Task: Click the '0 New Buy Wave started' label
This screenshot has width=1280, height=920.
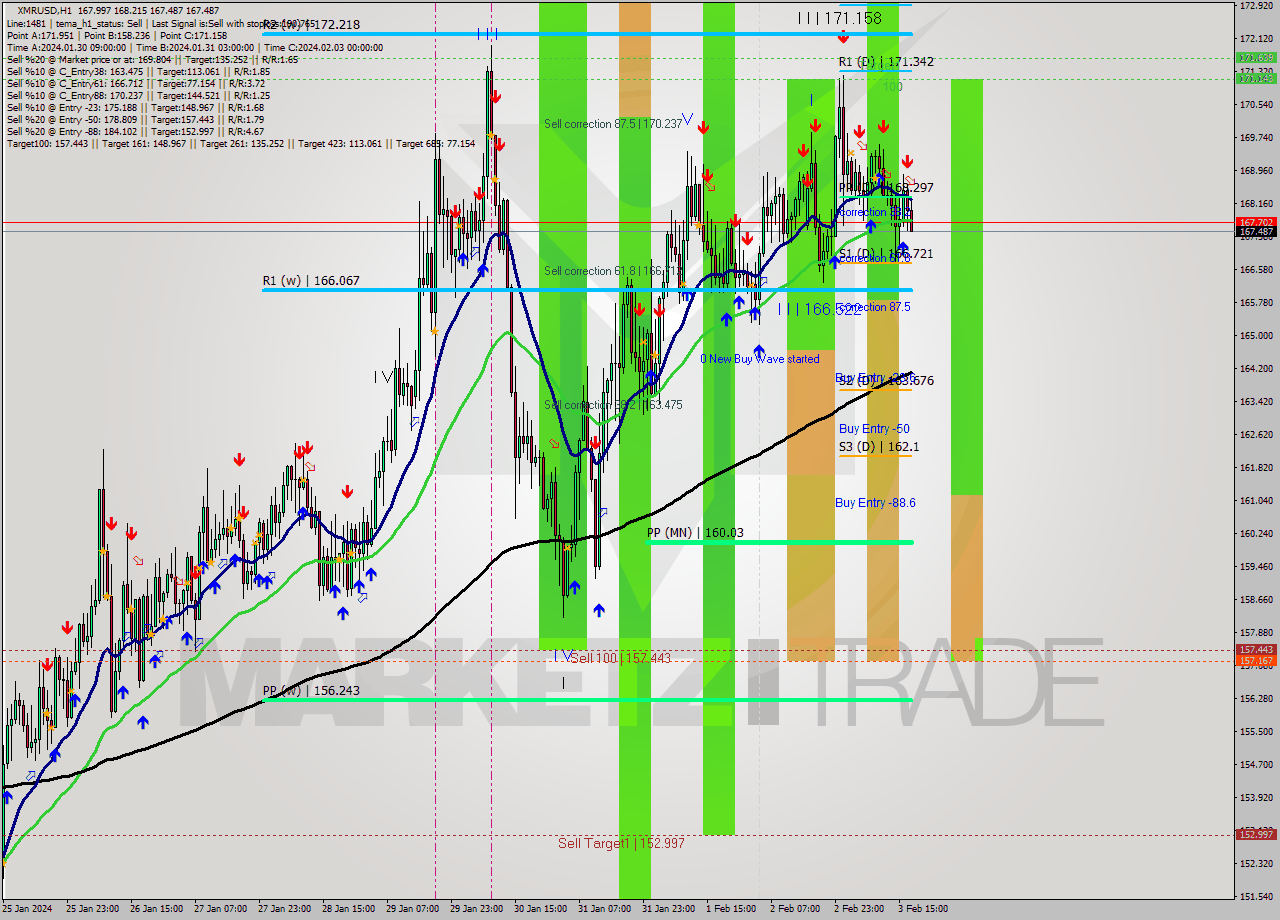Action: pyautogui.click(x=759, y=359)
